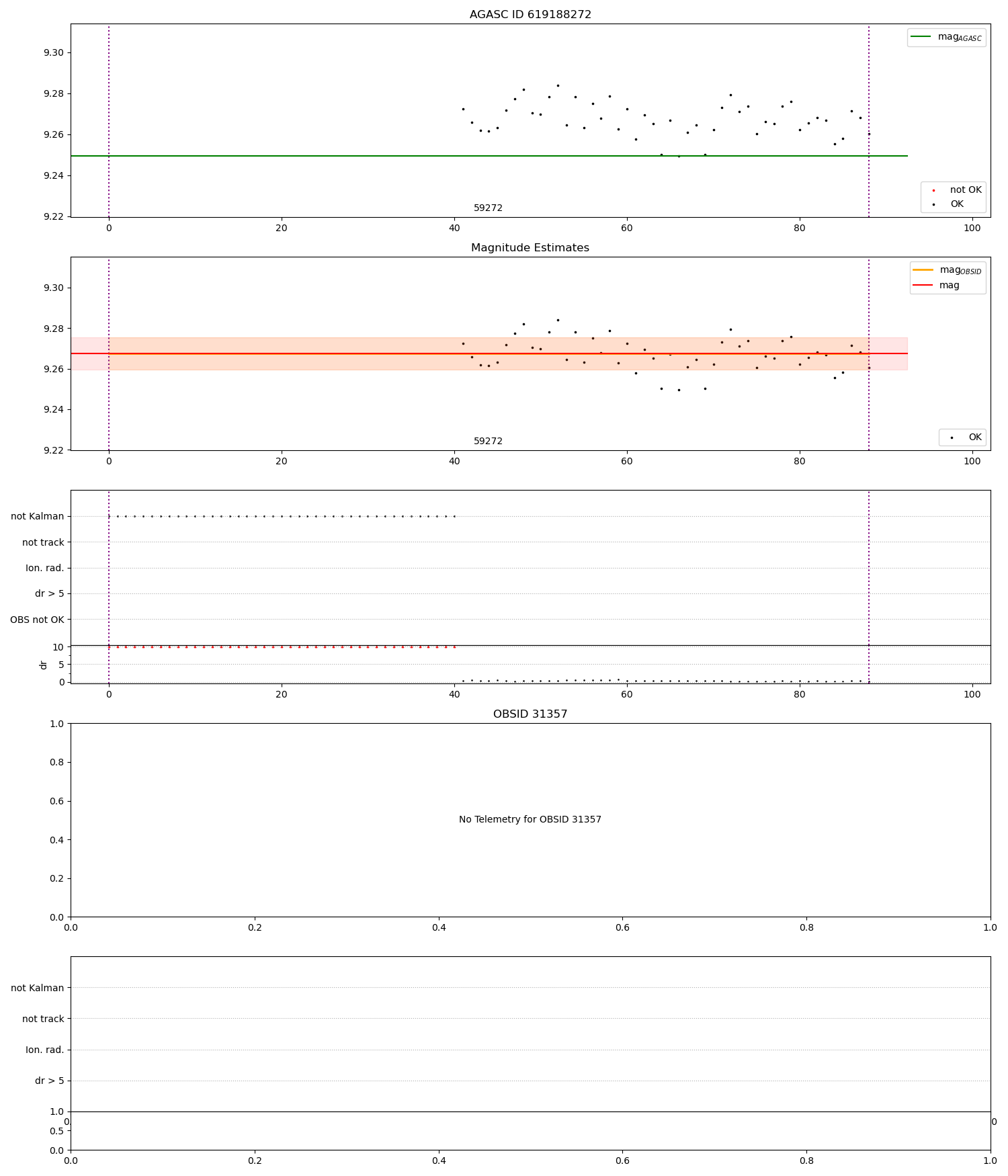
Task: Click the 'No Telemetry for OBSID 31357' message
Action: pos(530,820)
